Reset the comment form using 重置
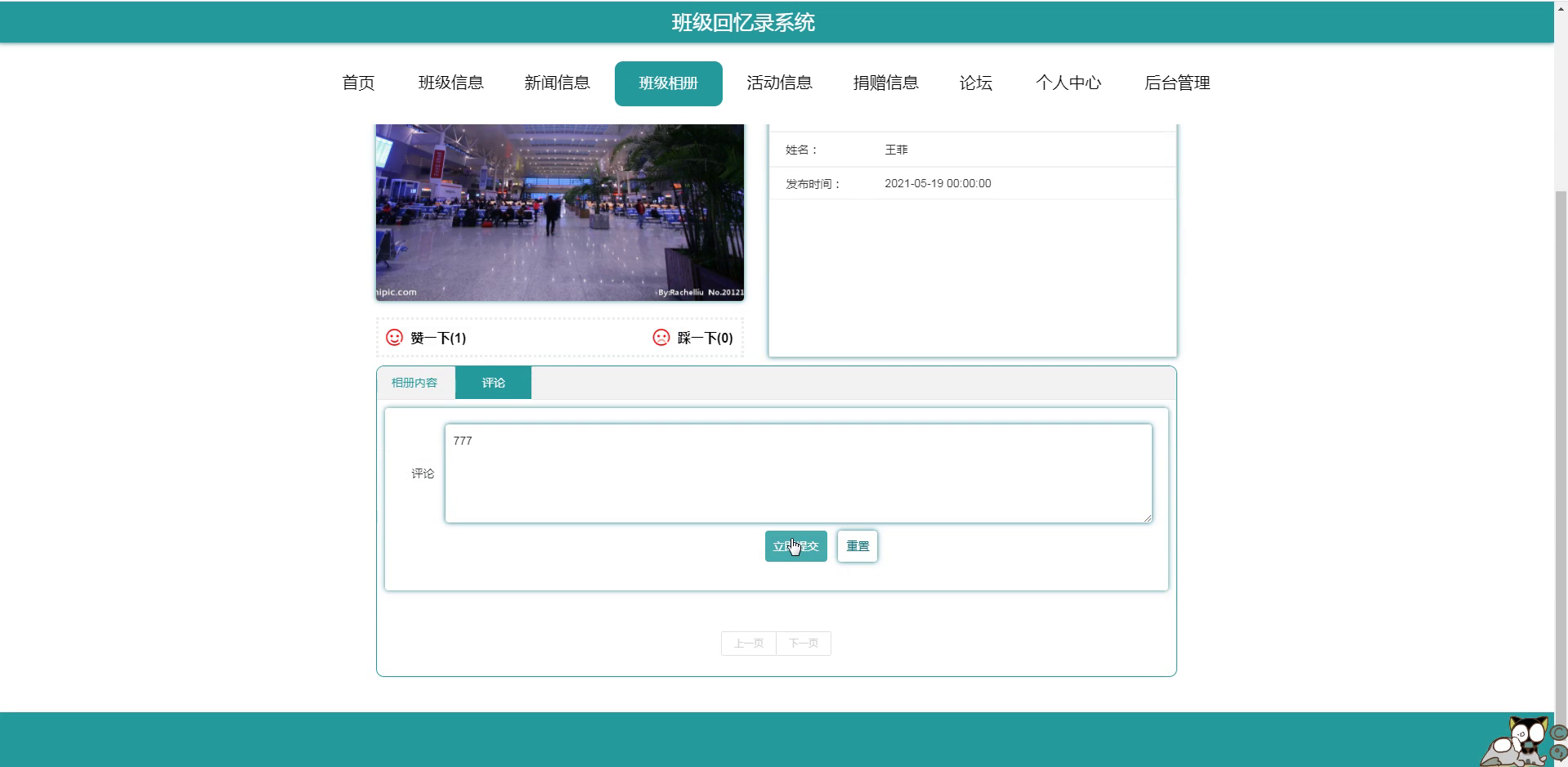 pos(856,545)
